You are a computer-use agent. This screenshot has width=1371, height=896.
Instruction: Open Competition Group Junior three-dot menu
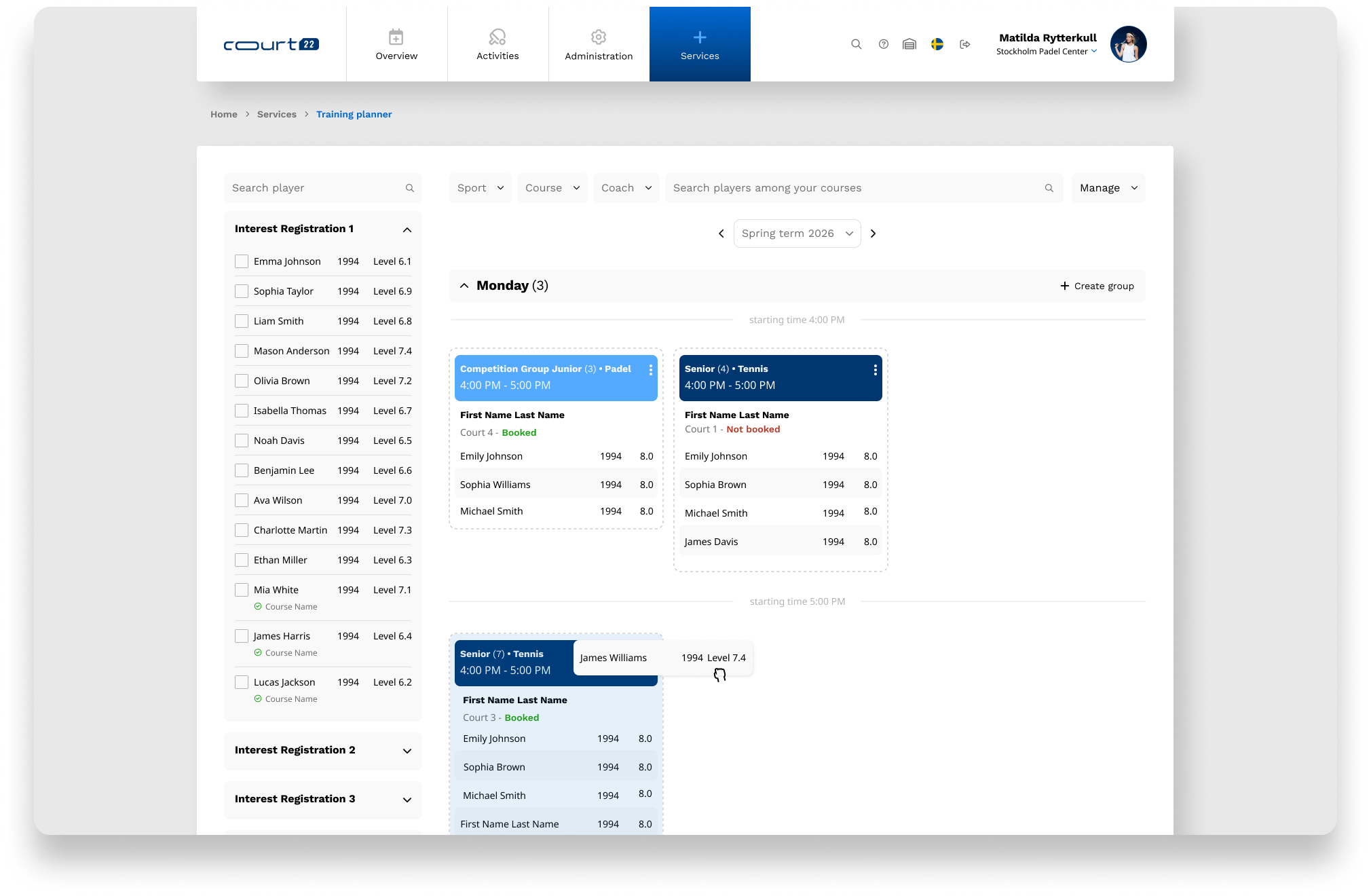650,370
